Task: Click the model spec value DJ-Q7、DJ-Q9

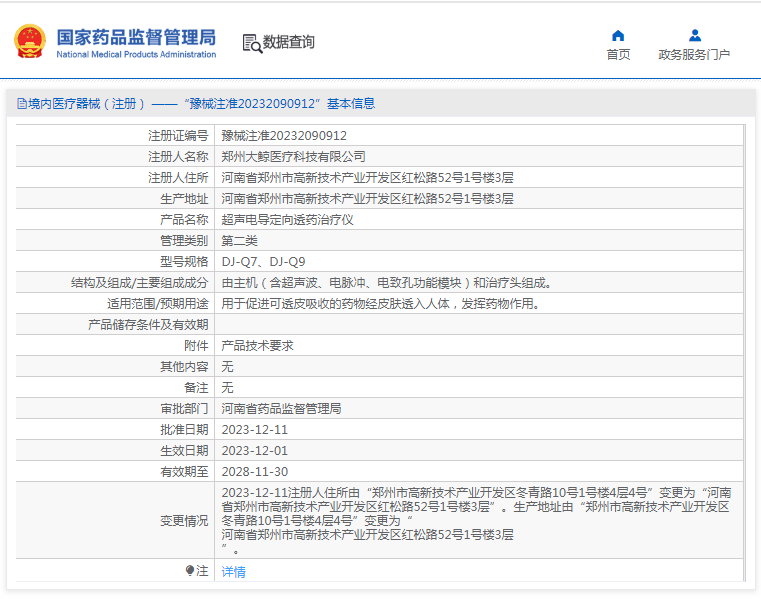Action: [x=263, y=262]
